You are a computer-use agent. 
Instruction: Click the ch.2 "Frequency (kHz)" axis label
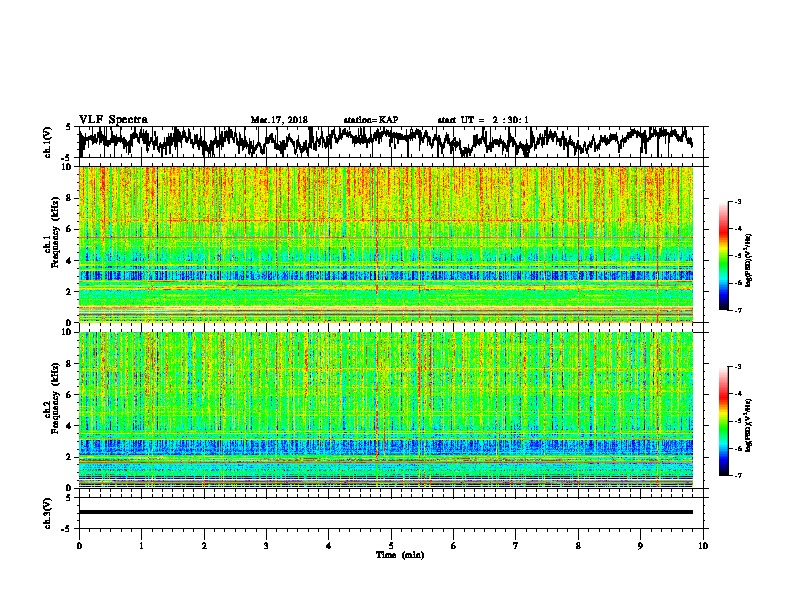[x=55, y=398]
